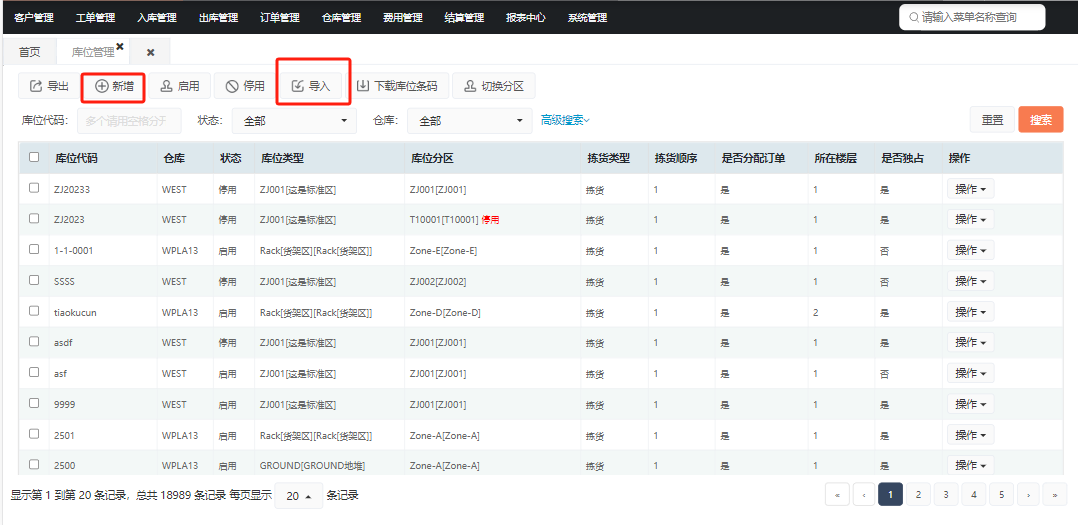Open 操作 dropdown for row asf
This screenshot has height=525, width=1078.
[x=971, y=373]
